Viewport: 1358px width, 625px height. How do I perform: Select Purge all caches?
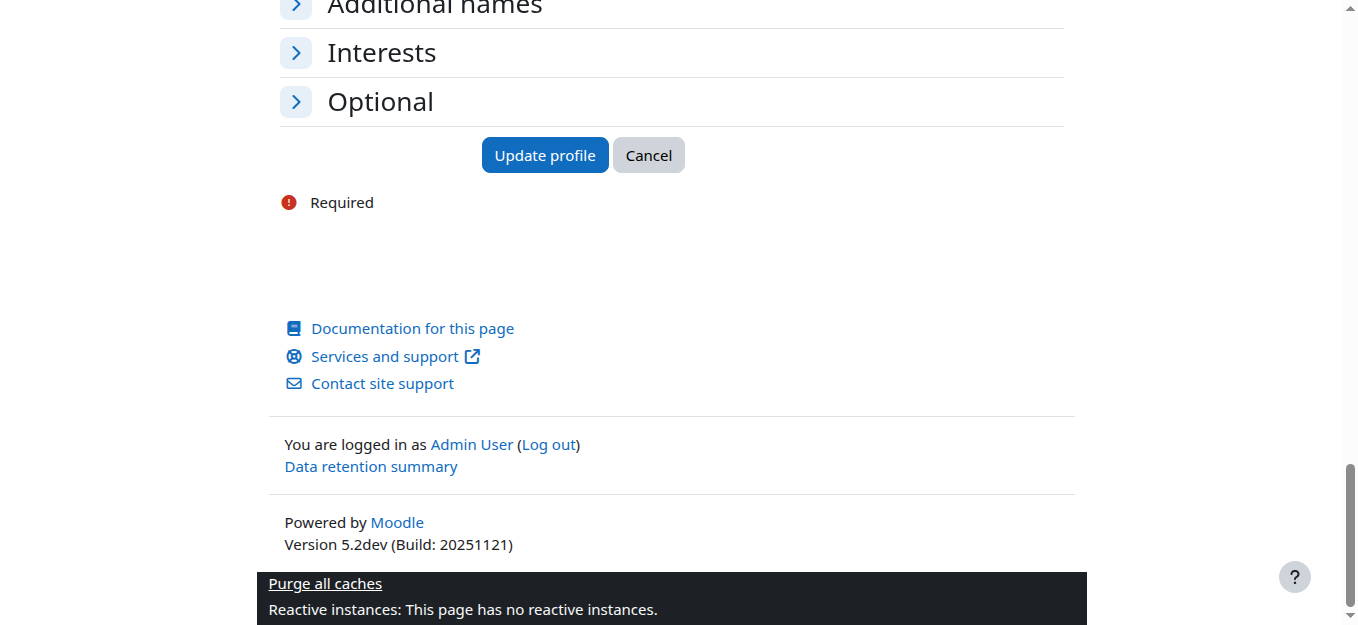point(325,584)
